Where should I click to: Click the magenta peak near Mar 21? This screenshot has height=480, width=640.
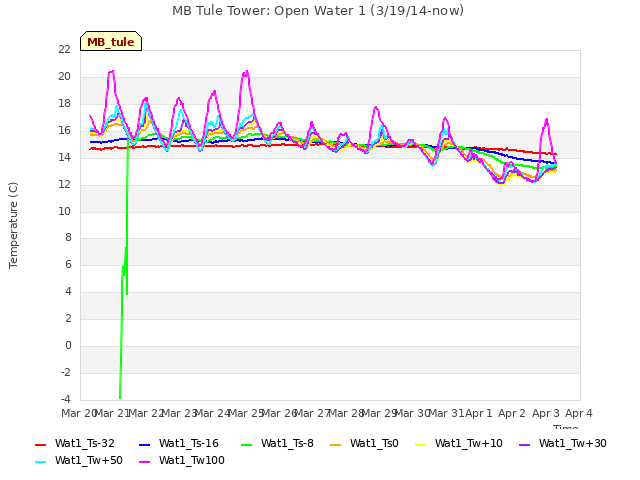pyautogui.click(x=111, y=72)
